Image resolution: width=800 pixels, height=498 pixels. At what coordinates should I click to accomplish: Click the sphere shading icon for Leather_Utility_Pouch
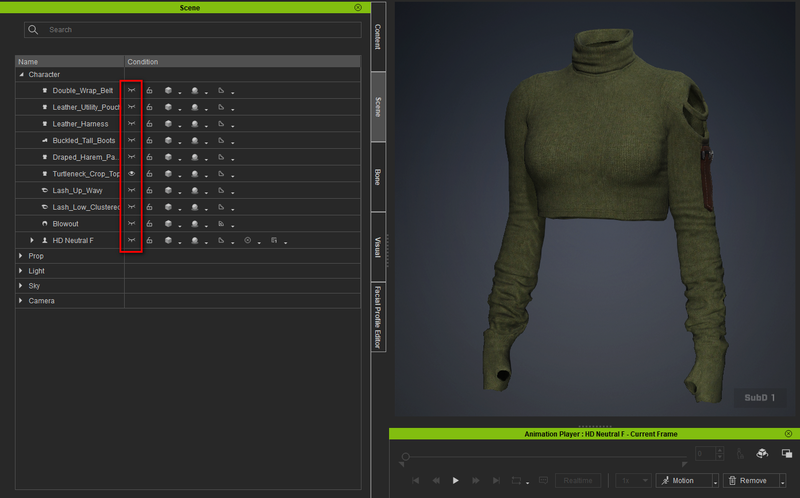[x=194, y=108]
